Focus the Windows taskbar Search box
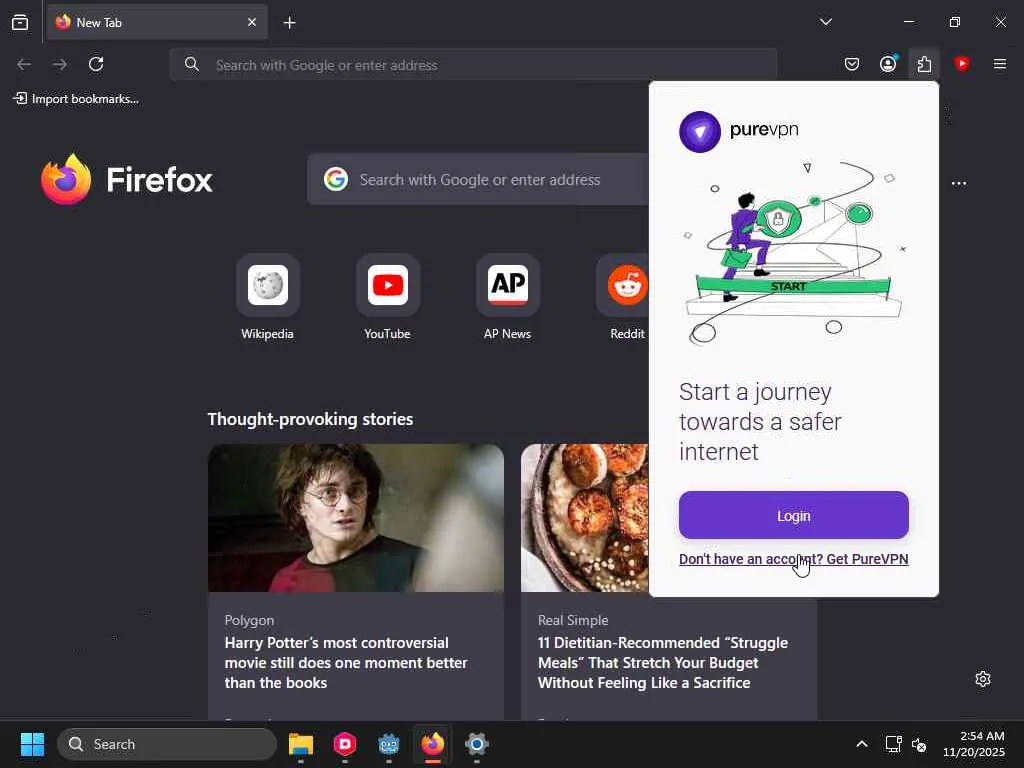The image size is (1024, 768). (167, 744)
